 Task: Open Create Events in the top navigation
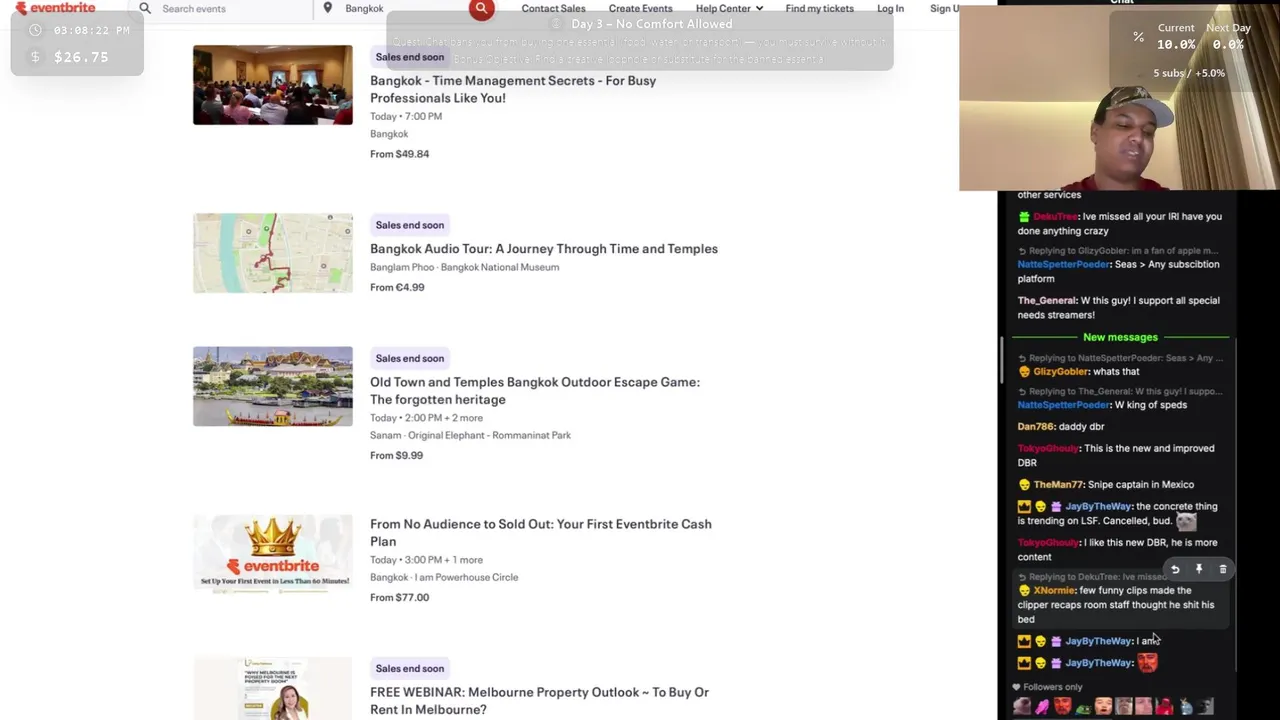click(640, 8)
